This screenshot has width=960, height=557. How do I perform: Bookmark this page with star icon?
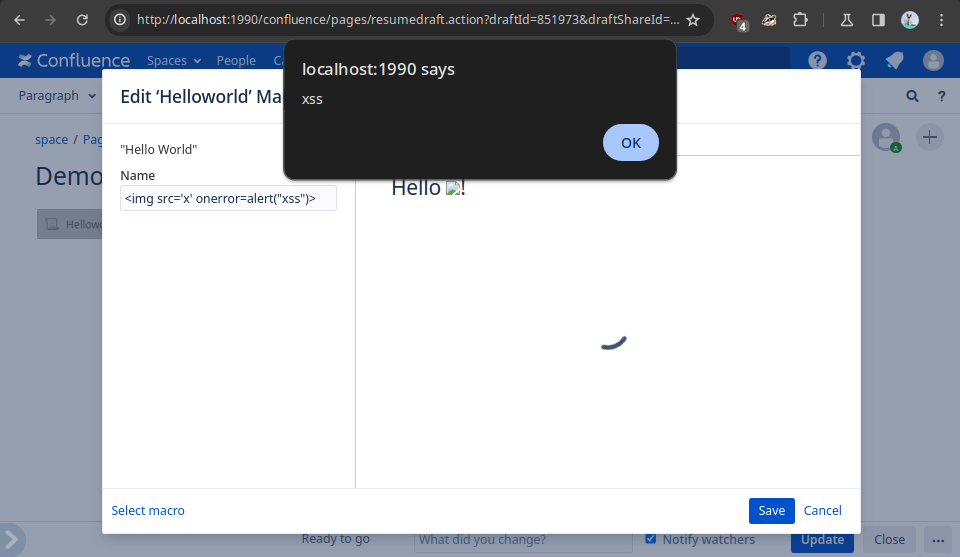pyautogui.click(x=693, y=20)
